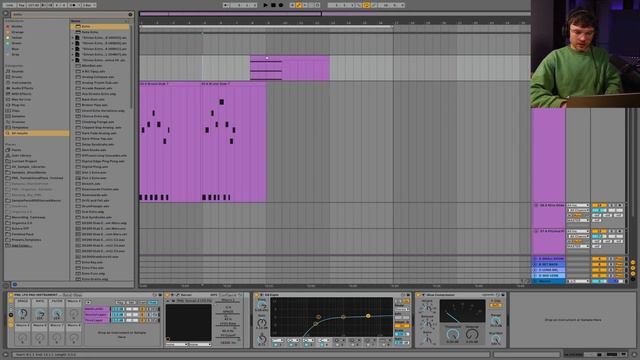
Task: Expand the second Simon Echo result
Action: coord(73,43)
